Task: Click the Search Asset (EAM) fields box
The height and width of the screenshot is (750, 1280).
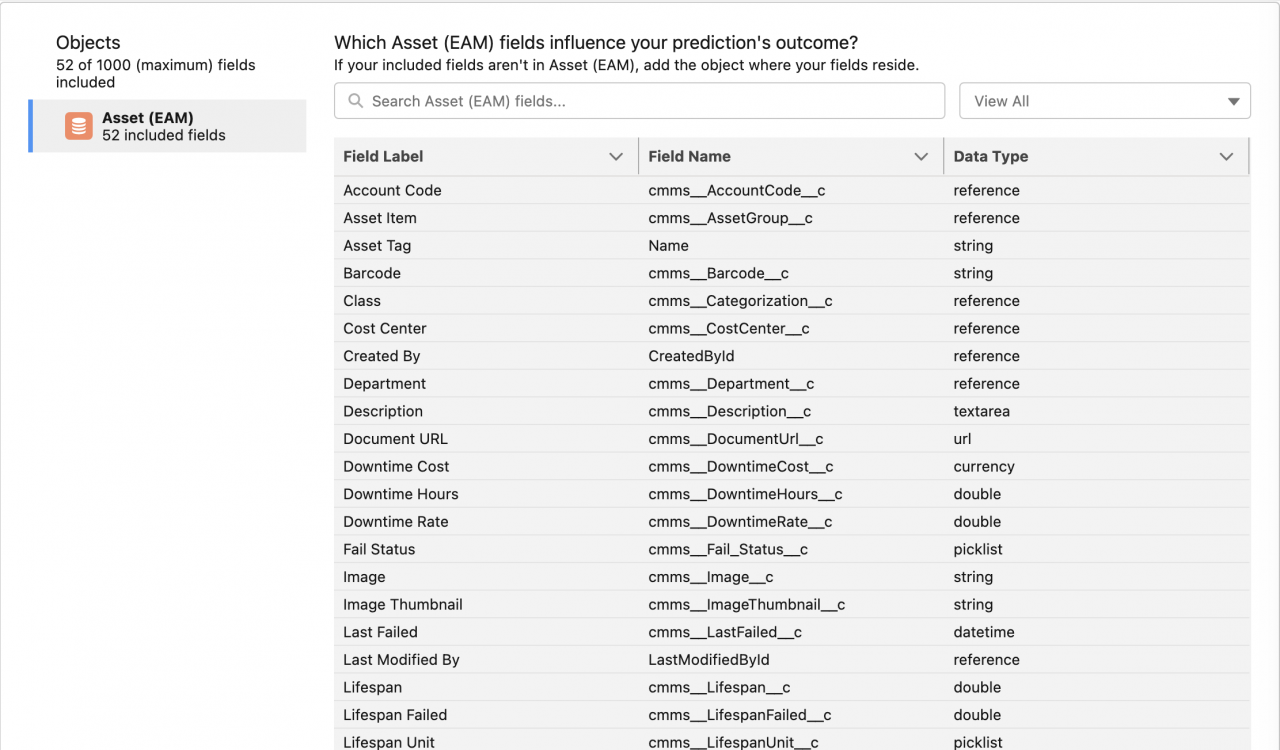Action: (639, 101)
